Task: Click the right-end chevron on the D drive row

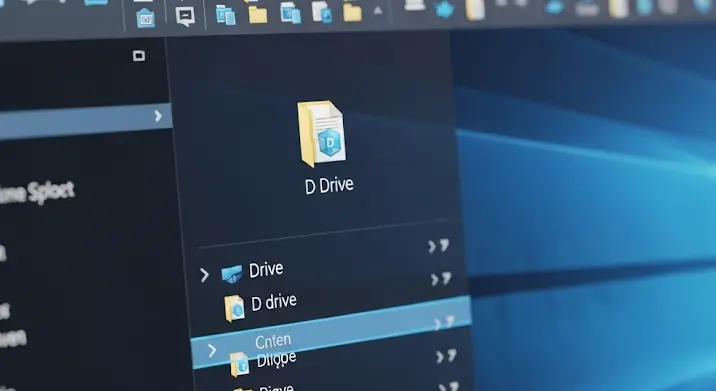Action: point(441,279)
